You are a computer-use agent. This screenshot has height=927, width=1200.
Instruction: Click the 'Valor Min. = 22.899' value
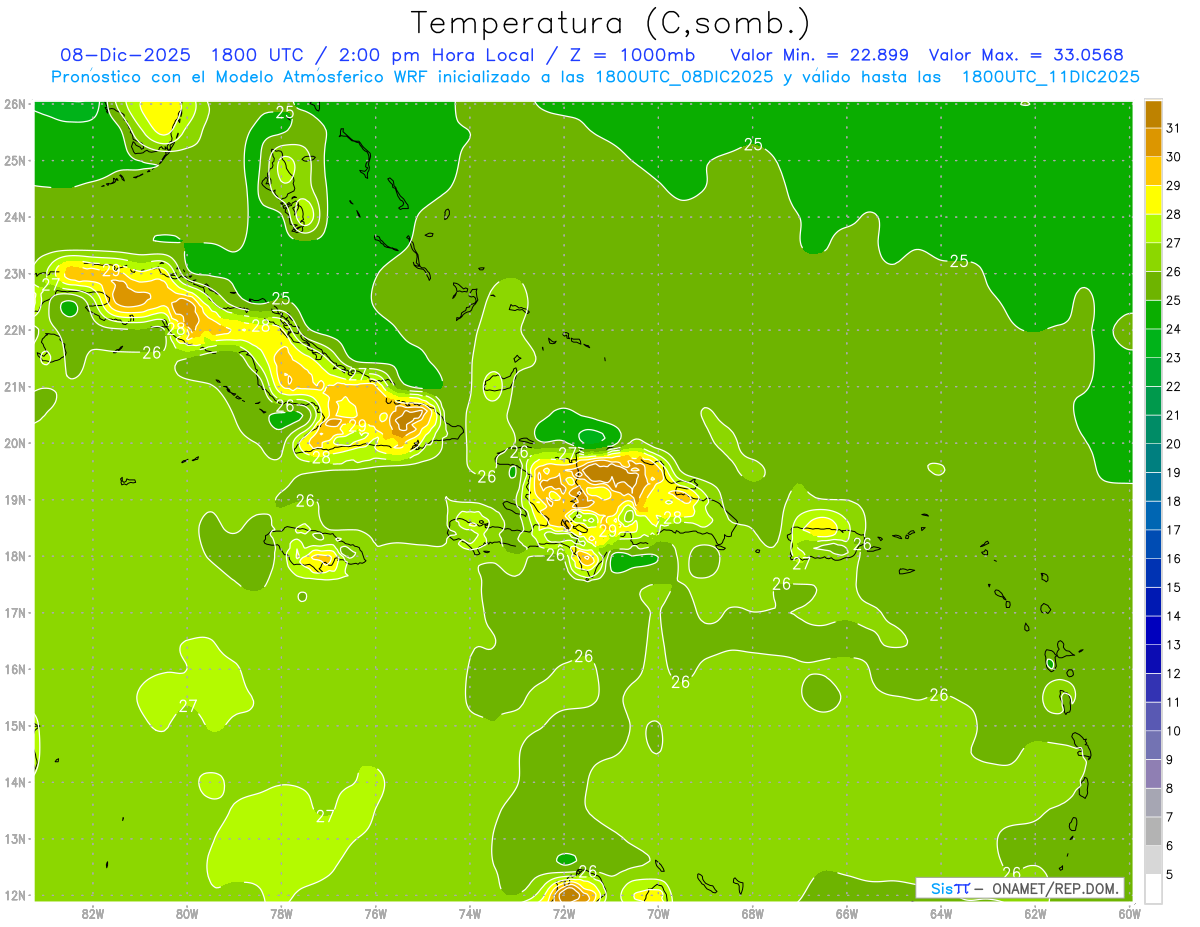(819, 55)
